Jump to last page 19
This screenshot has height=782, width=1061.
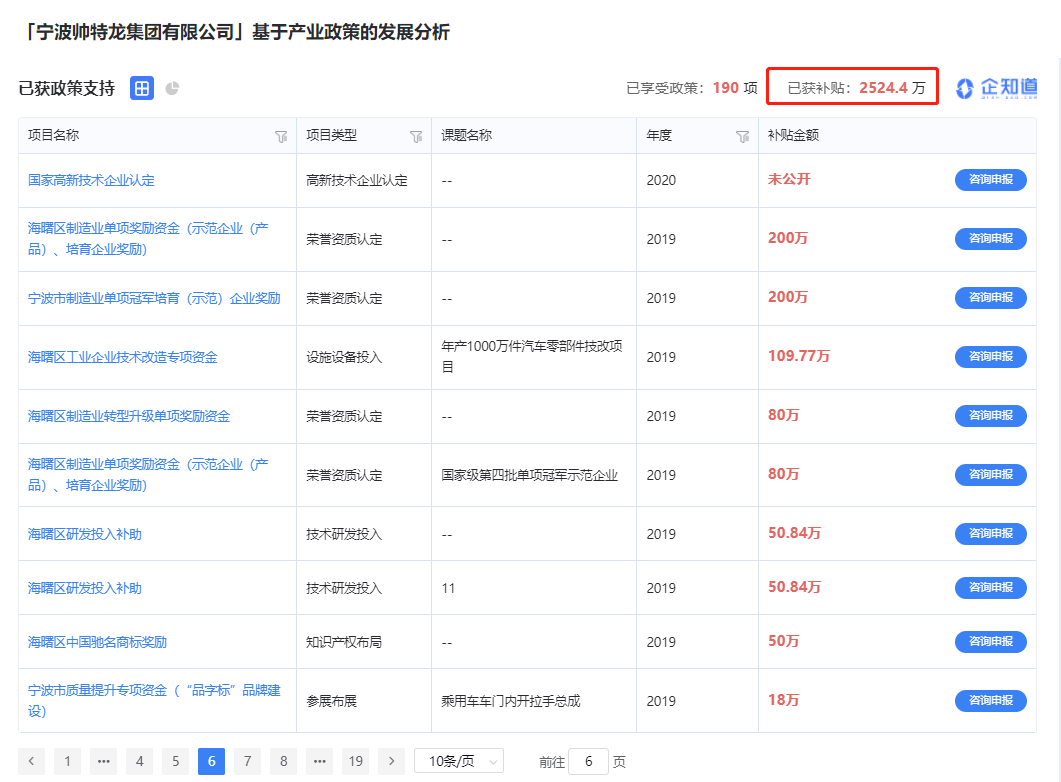click(x=356, y=761)
